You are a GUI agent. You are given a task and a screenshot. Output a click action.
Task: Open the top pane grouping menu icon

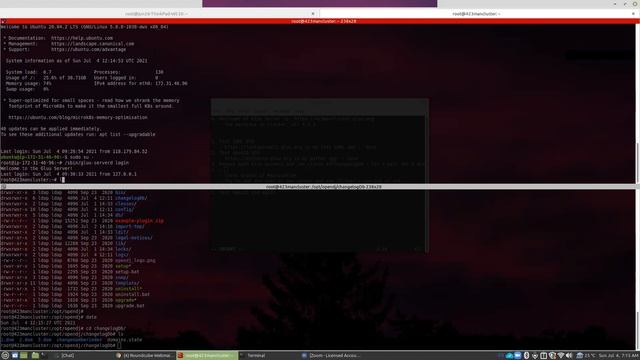pyautogui.click(x=3, y=21)
